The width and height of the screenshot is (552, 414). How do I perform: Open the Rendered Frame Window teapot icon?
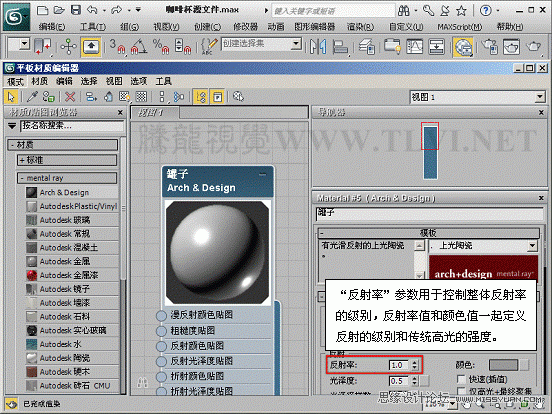[x=511, y=46]
